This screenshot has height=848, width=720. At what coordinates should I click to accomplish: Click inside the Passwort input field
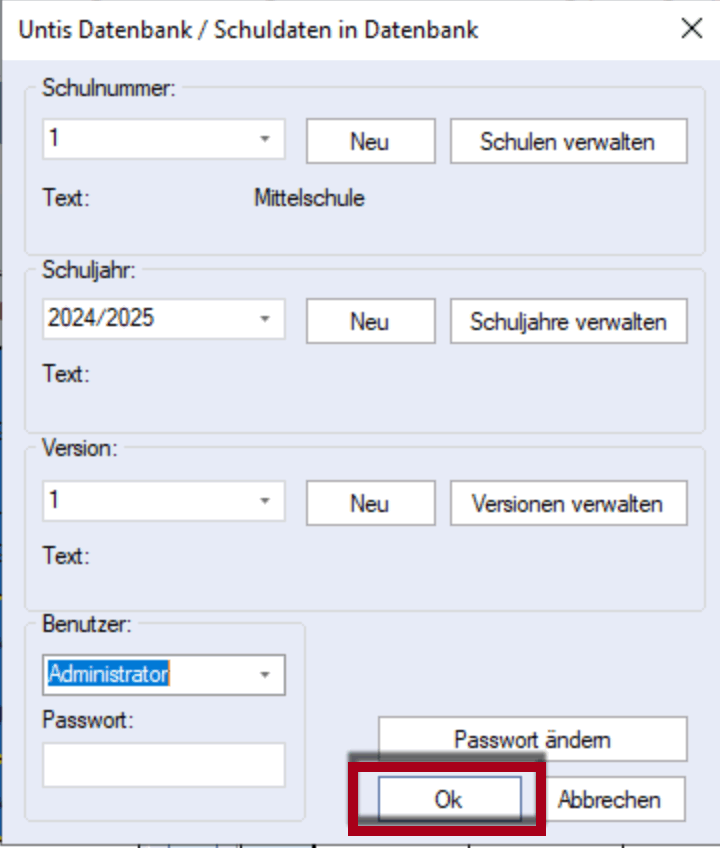[163, 765]
